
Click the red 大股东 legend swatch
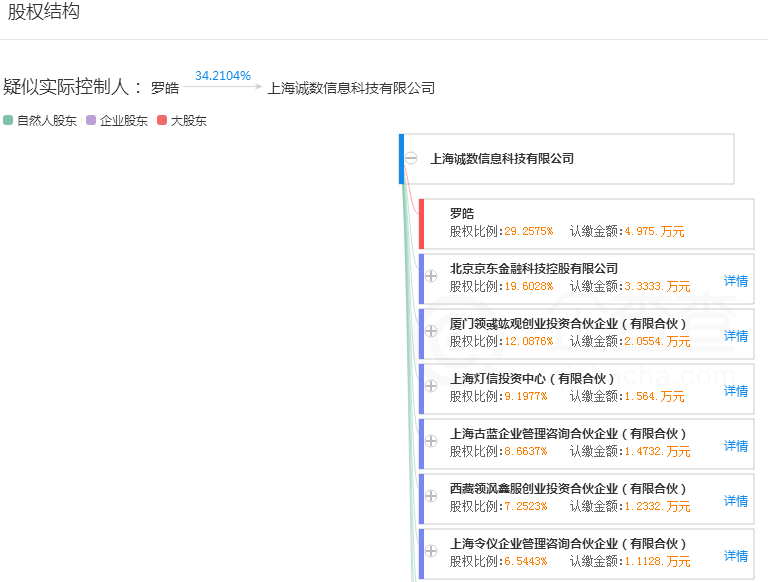162,120
